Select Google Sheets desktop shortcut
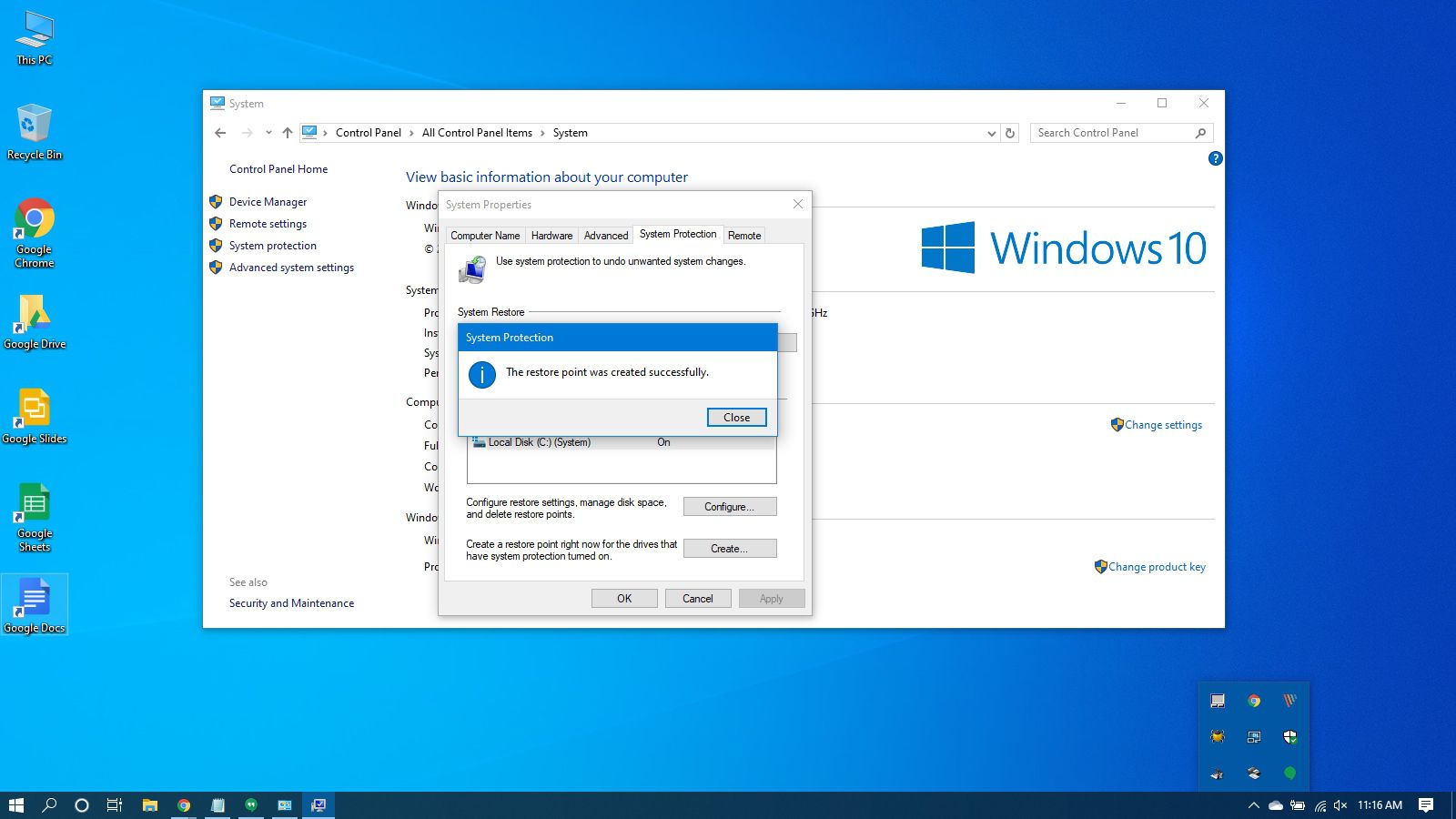The width and height of the screenshot is (1456, 819). click(x=35, y=517)
